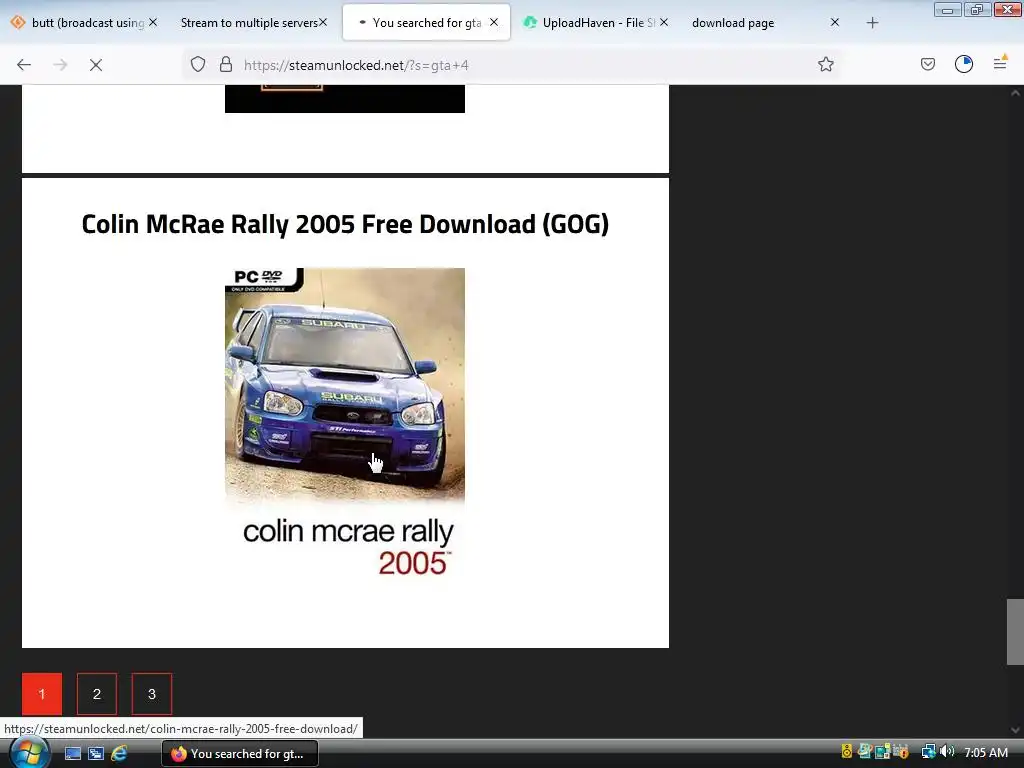Open Colin McRae Rally 2005 title link
This screenshot has height=768, width=1024.
pos(345,224)
